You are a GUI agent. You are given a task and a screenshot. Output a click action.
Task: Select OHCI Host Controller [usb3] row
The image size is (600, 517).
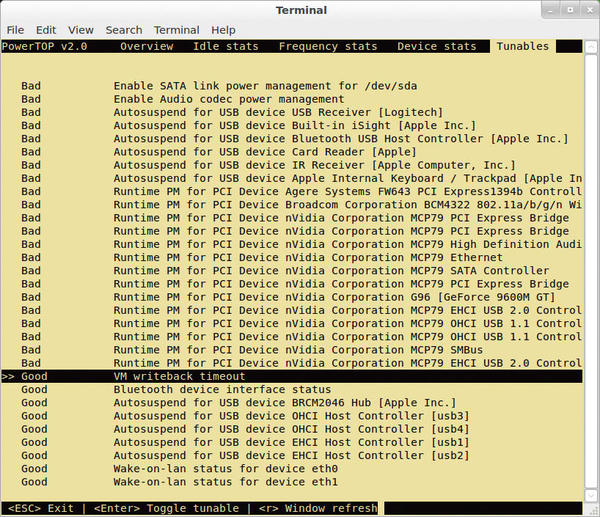292,416
